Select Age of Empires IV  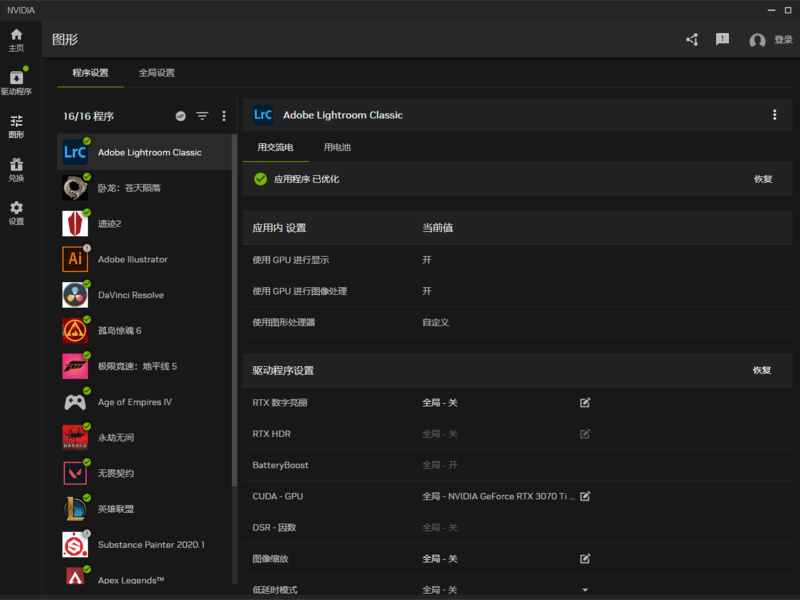144,402
